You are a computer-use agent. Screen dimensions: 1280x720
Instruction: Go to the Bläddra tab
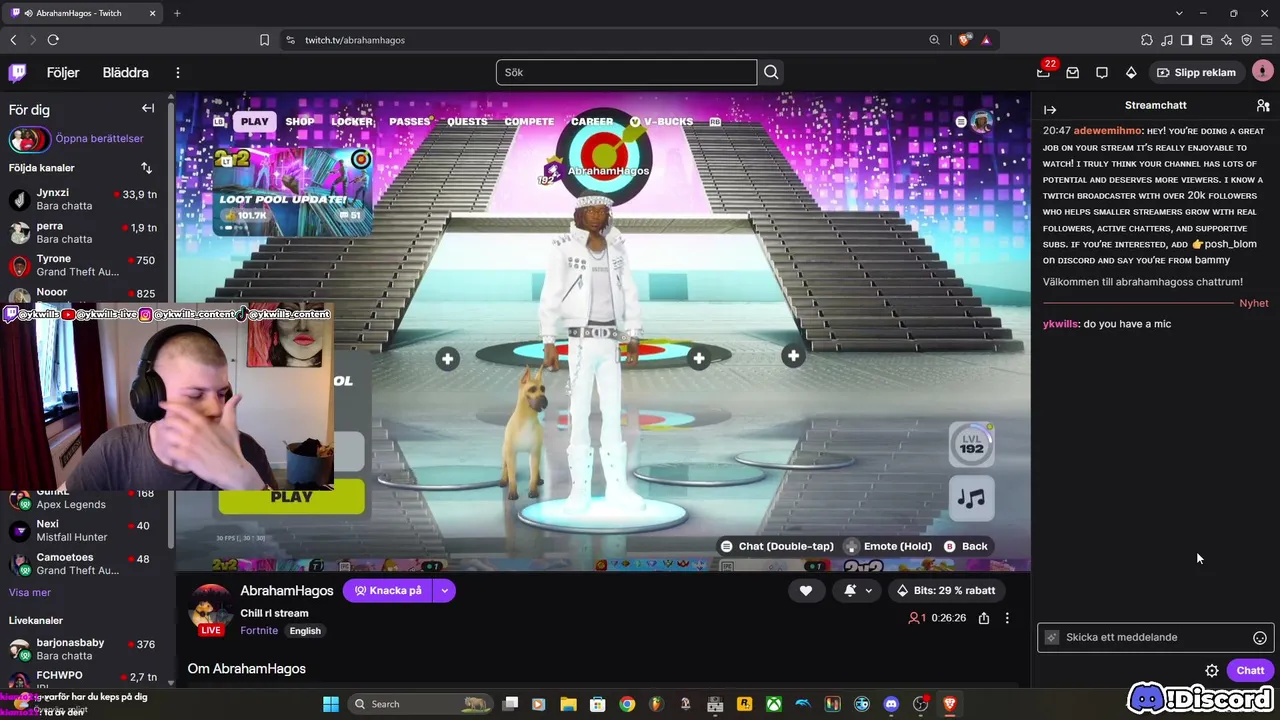[x=125, y=72]
